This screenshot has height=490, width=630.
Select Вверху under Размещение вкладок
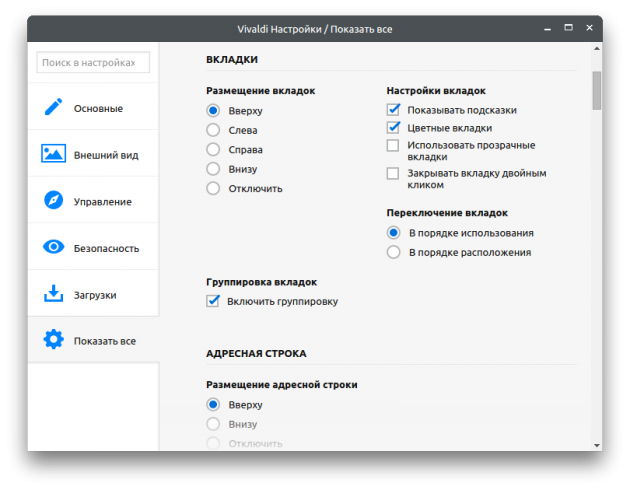[213, 110]
